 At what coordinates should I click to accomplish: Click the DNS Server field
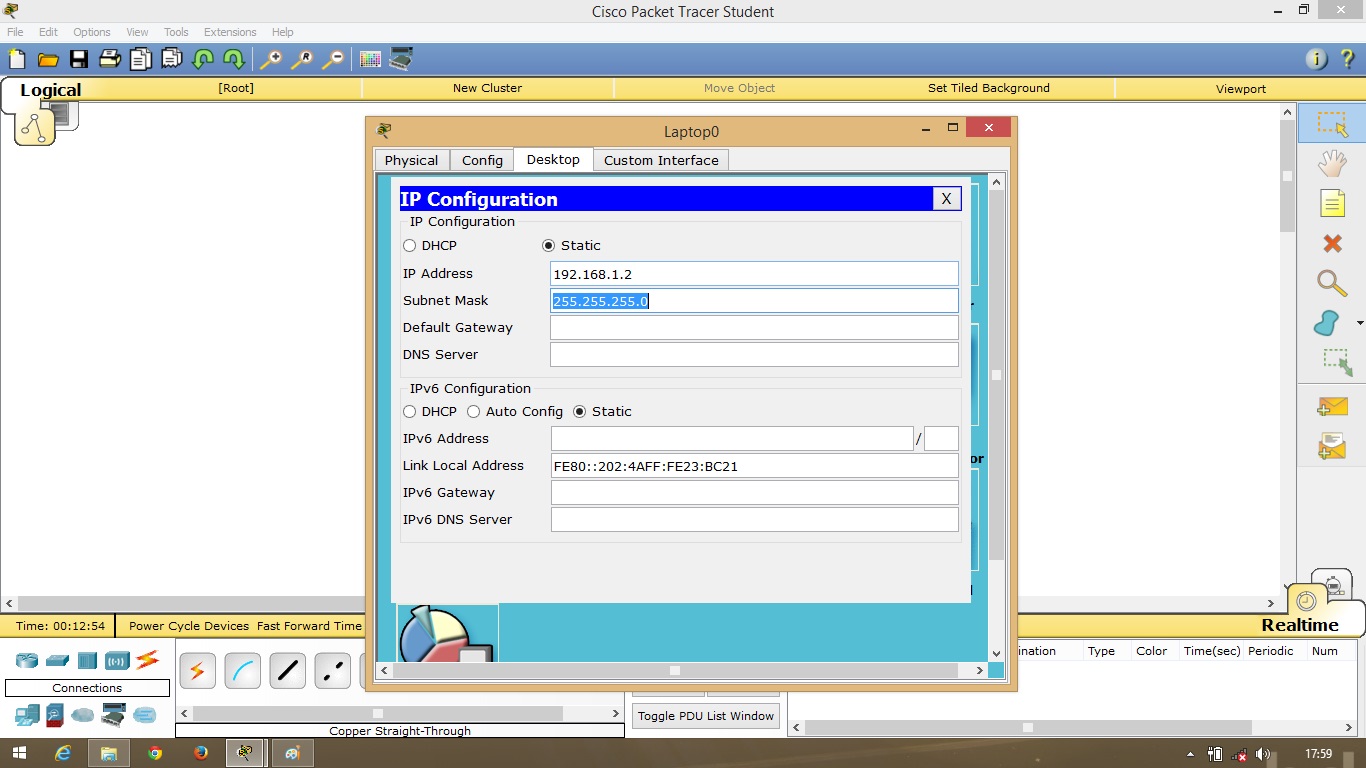754,355
